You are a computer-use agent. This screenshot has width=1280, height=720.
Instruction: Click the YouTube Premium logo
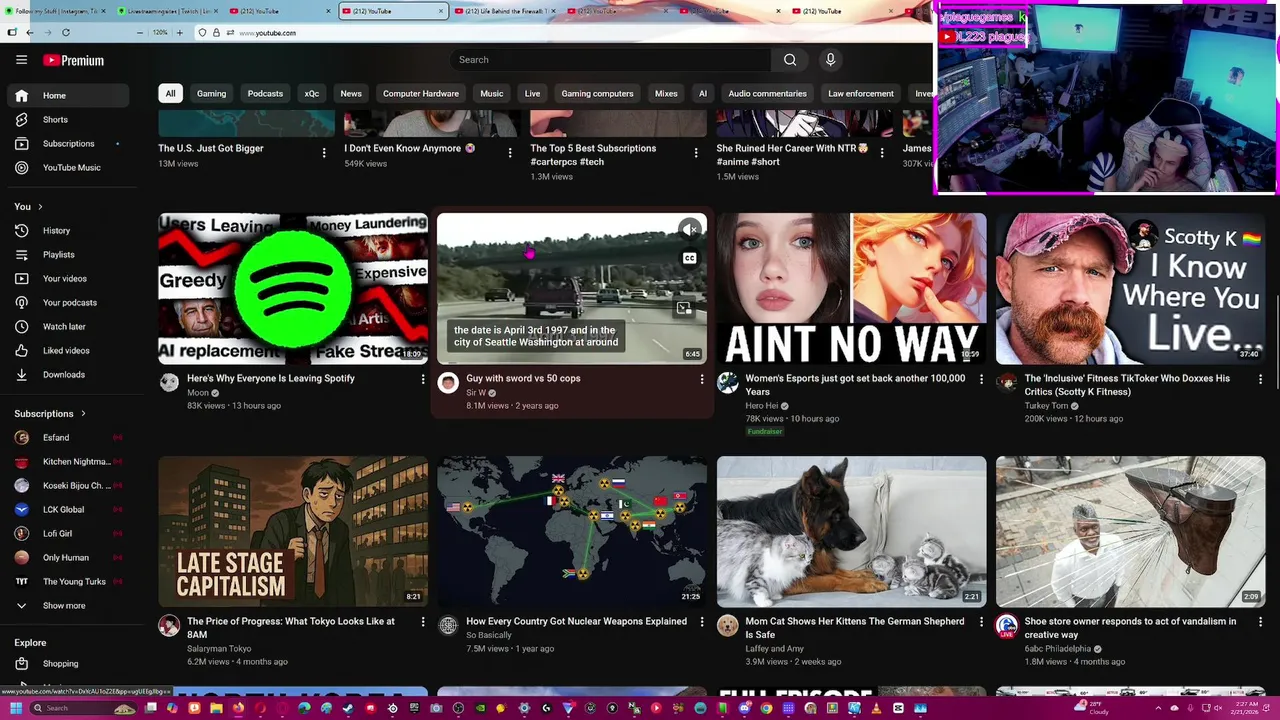pyautogui.click(x=73, y=60)
